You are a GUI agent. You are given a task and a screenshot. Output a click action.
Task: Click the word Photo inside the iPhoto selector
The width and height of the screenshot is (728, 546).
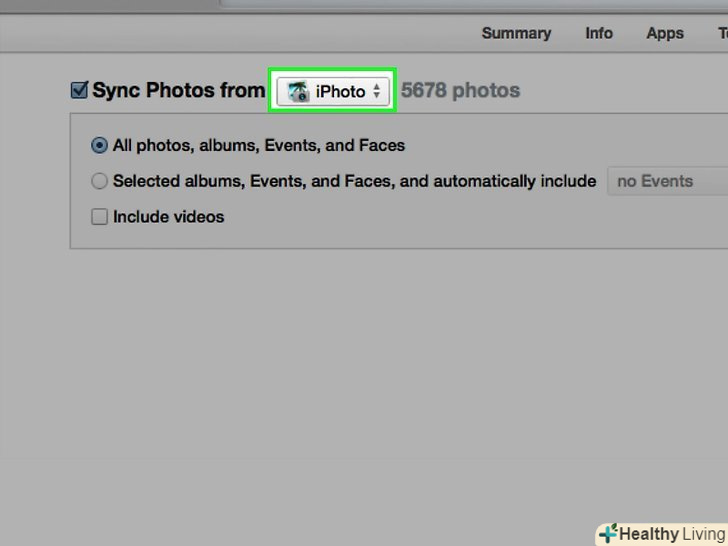tap(343, 91)
